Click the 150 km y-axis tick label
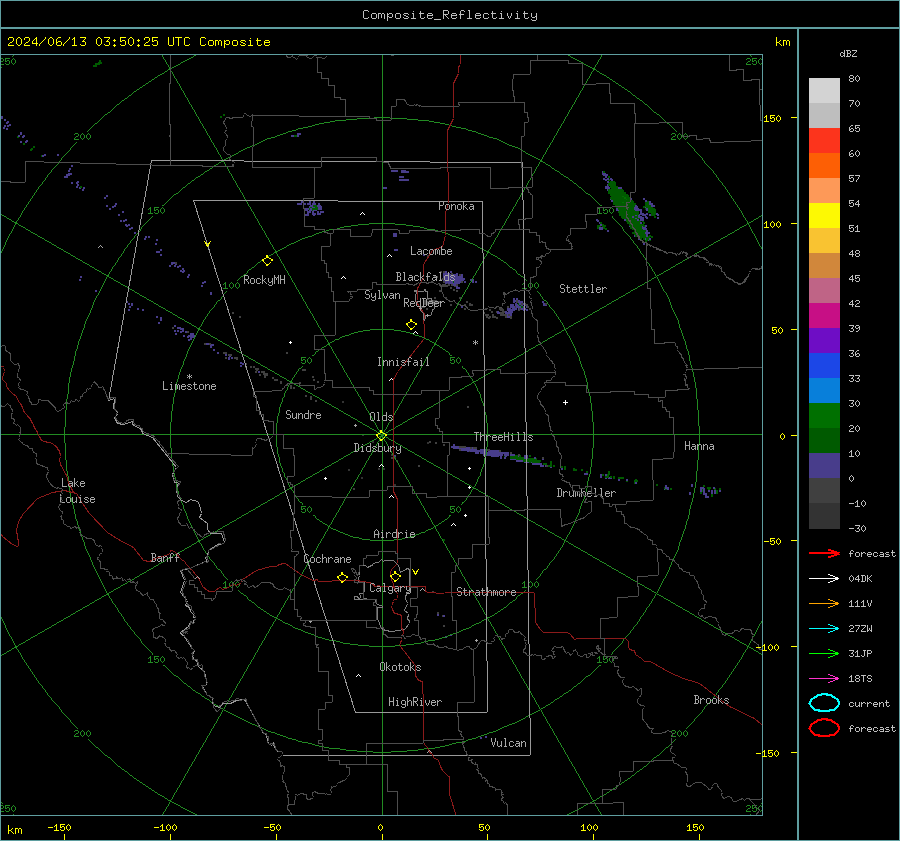Viewport: 900px width, 841px height. click(772, 118)
